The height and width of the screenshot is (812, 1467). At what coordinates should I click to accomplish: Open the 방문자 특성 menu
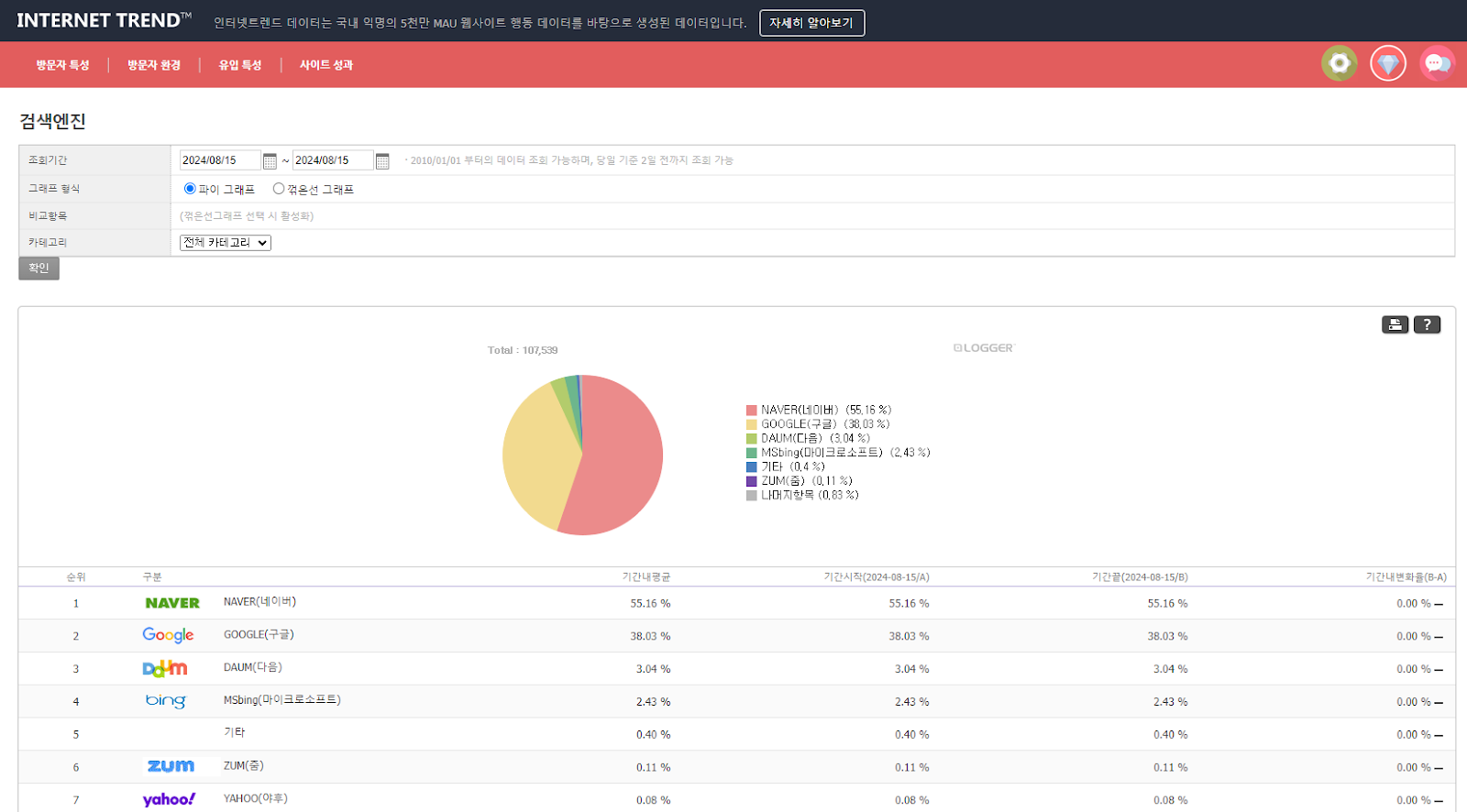[x=62, y=65]
